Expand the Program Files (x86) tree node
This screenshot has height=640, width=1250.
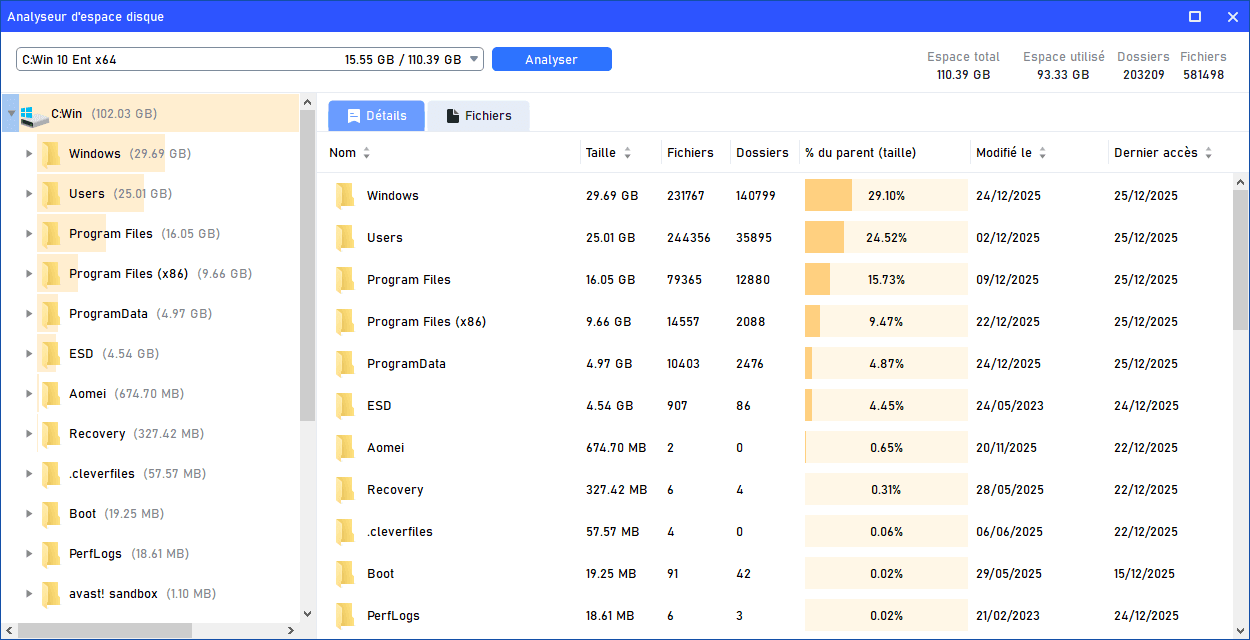pos(29,274)
